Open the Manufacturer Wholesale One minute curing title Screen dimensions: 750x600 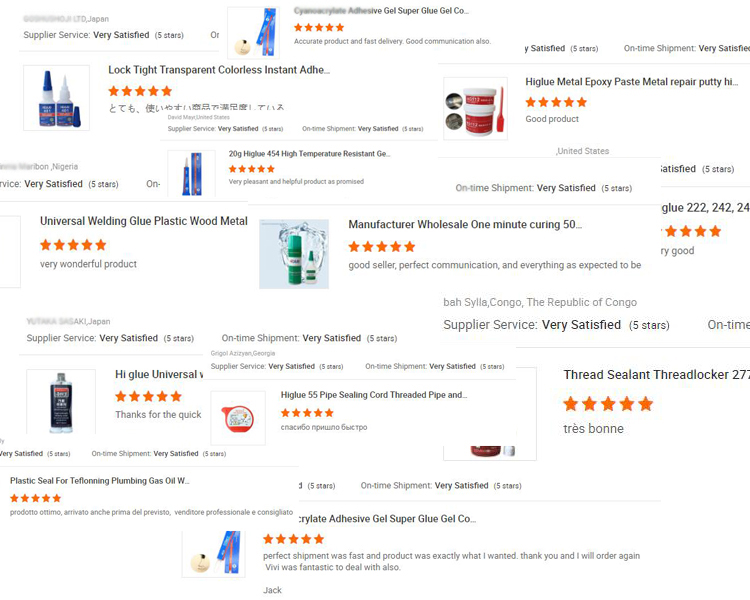[x=465, y=225]
